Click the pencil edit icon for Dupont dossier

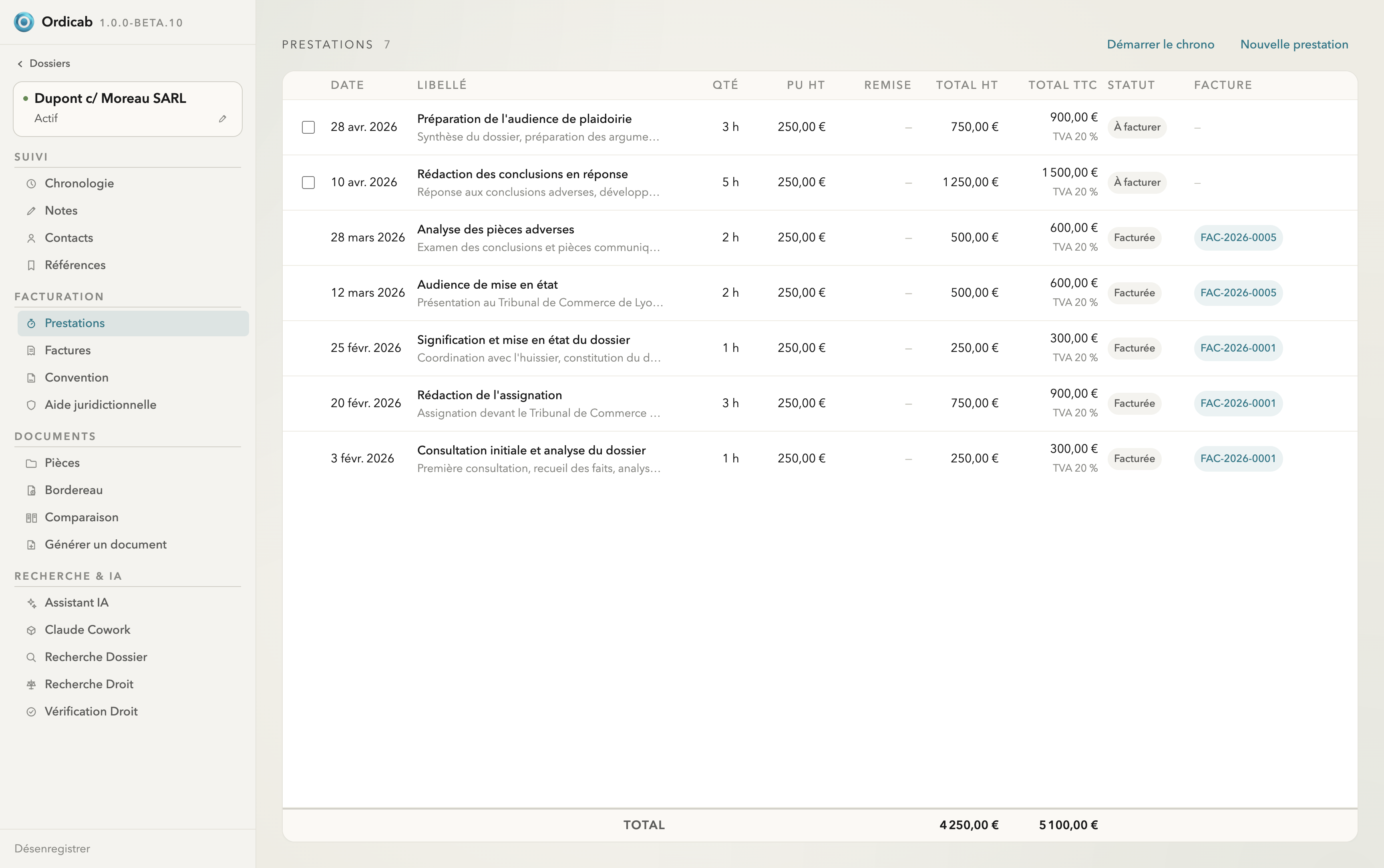[x=223, y=119]
